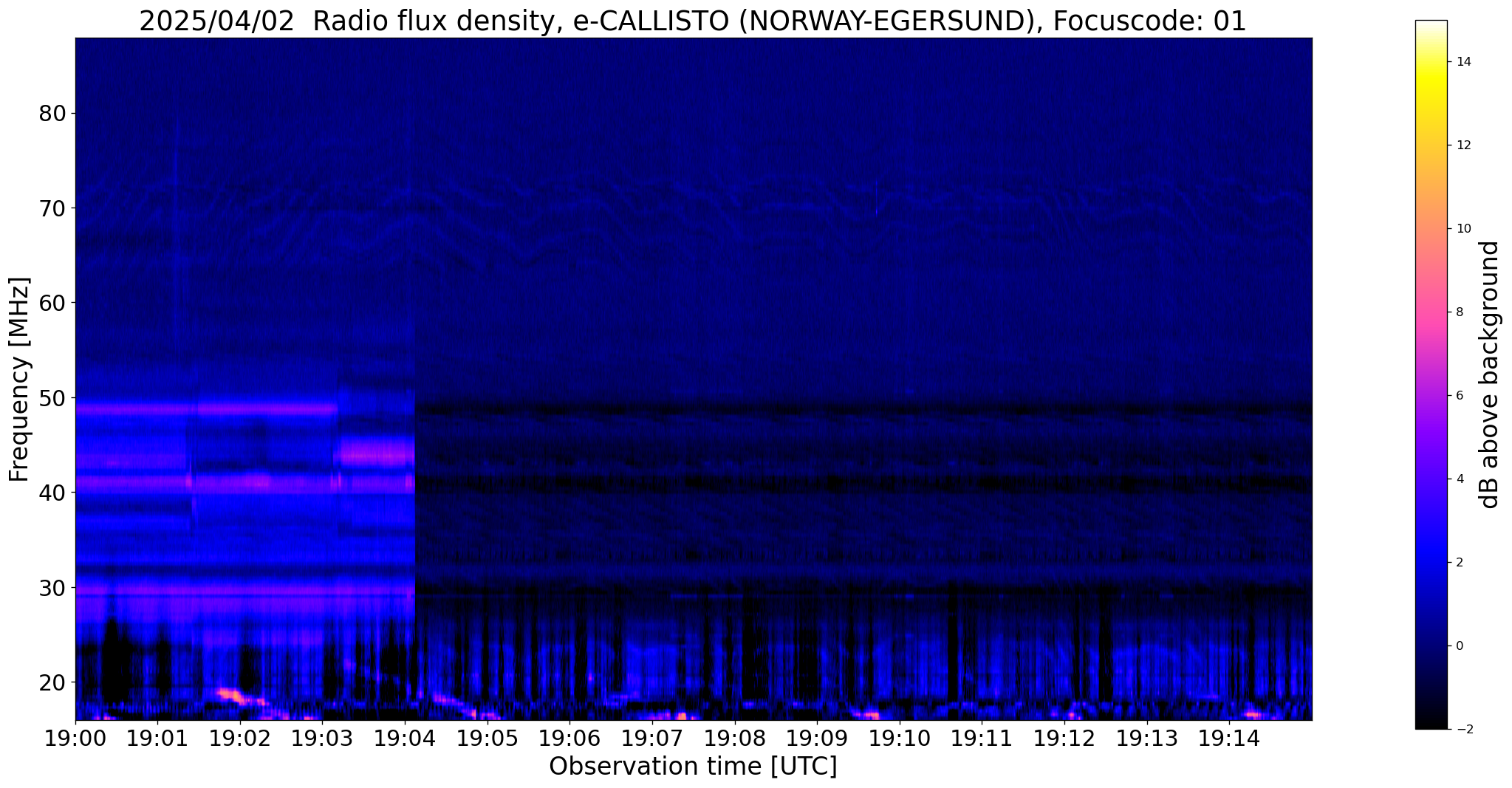Viewport: 1512px width, 788px height.
Task: Click the 19:01 time tick label
Action: pos(157,738)
